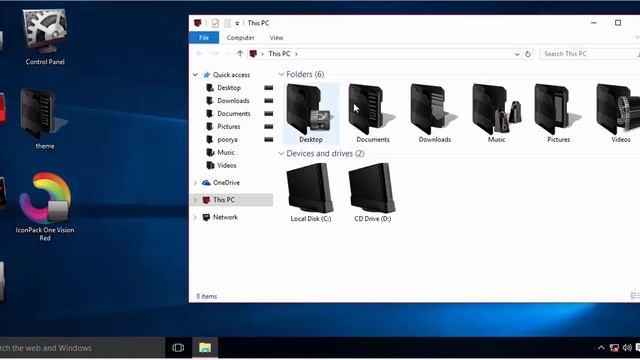The height and width of the screenshot is (360, 640).
Task: Minimize the This PC window
Action: coord(593,23)
